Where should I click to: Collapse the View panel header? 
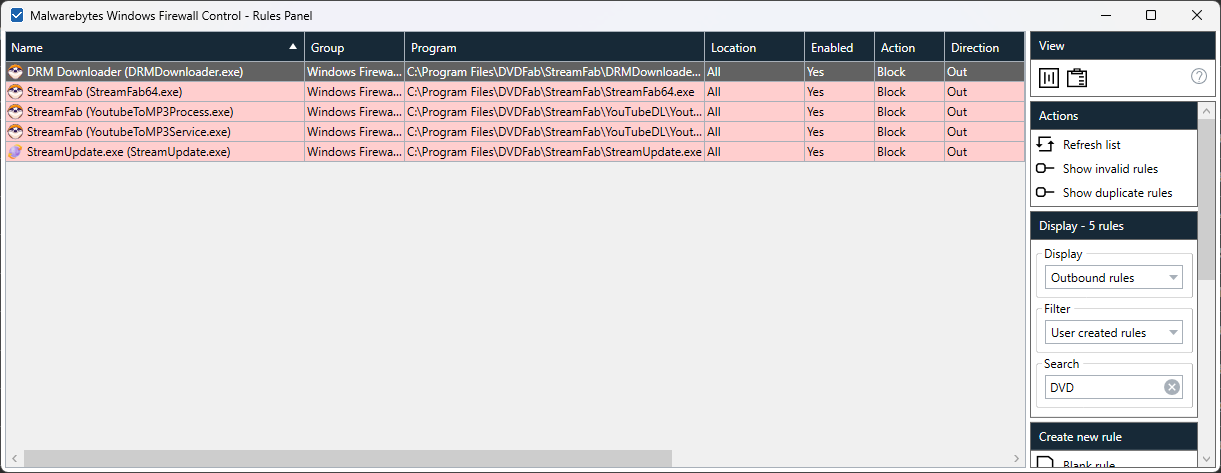coord(1123,46)
